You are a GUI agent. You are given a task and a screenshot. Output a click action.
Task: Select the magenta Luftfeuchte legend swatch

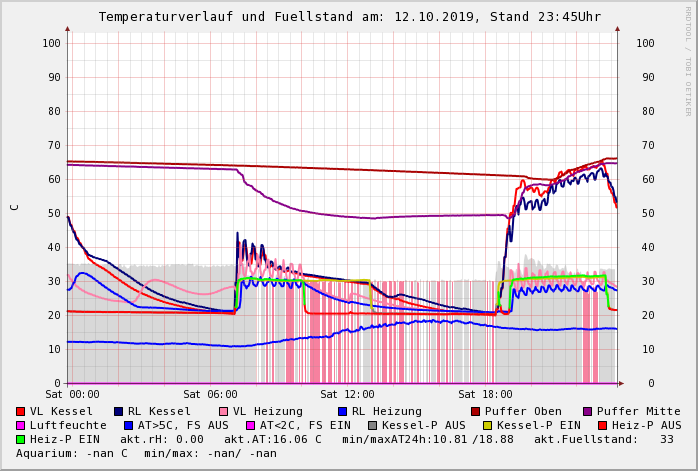pos(21,425)
